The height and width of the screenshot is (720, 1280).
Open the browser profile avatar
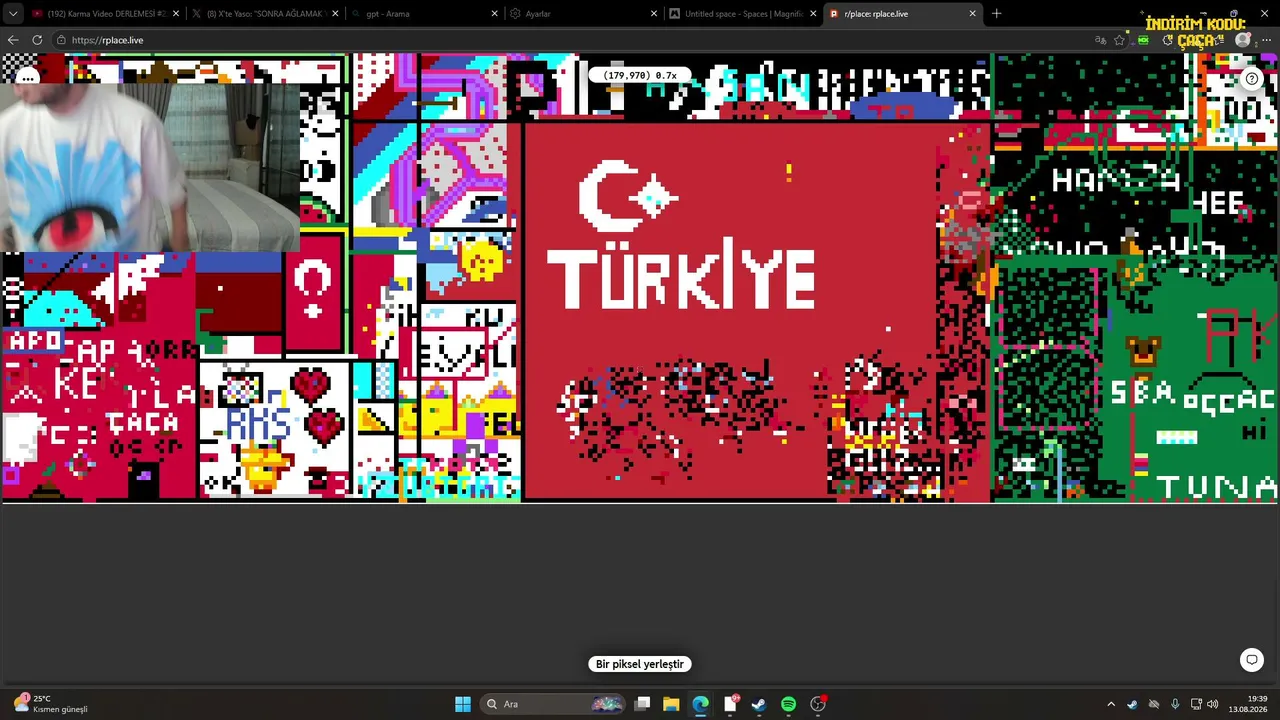coord(1243,40)
